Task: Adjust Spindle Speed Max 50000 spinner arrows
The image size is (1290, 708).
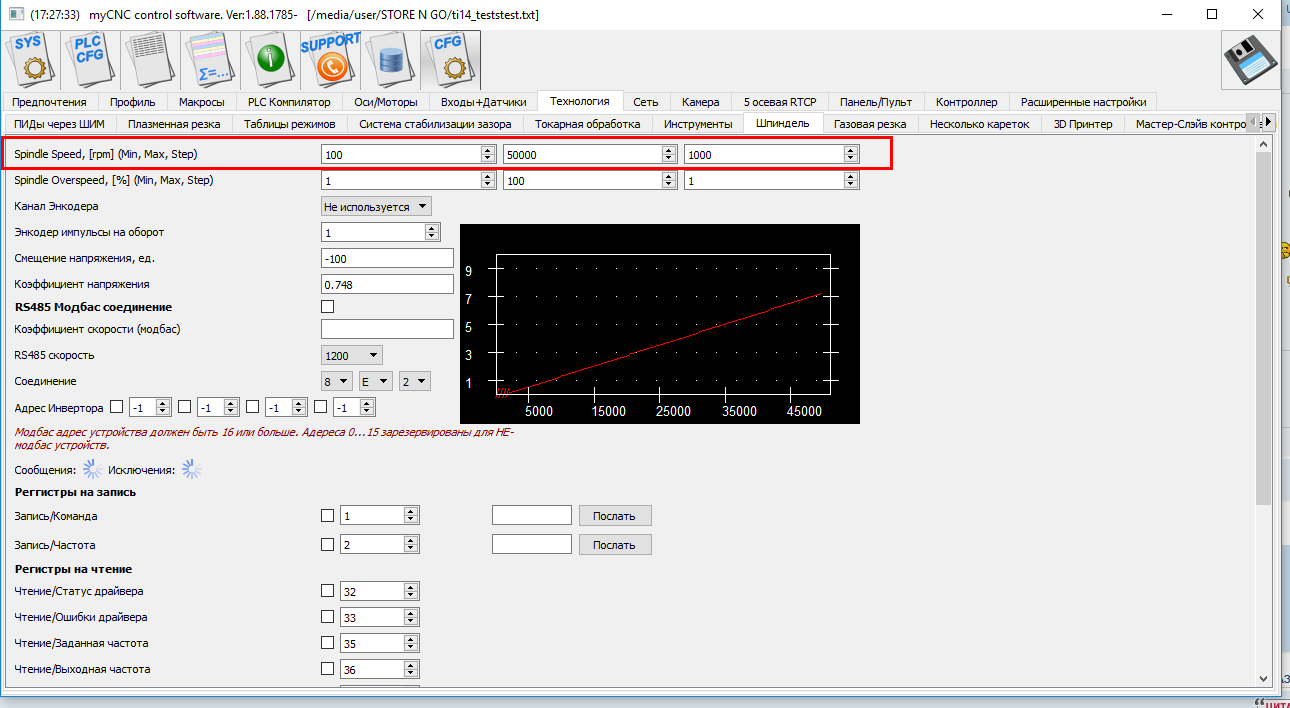Action: 669,154
